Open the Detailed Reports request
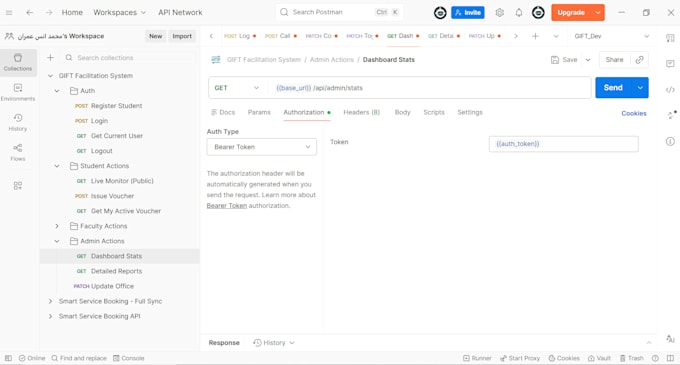 pos(116,271)
